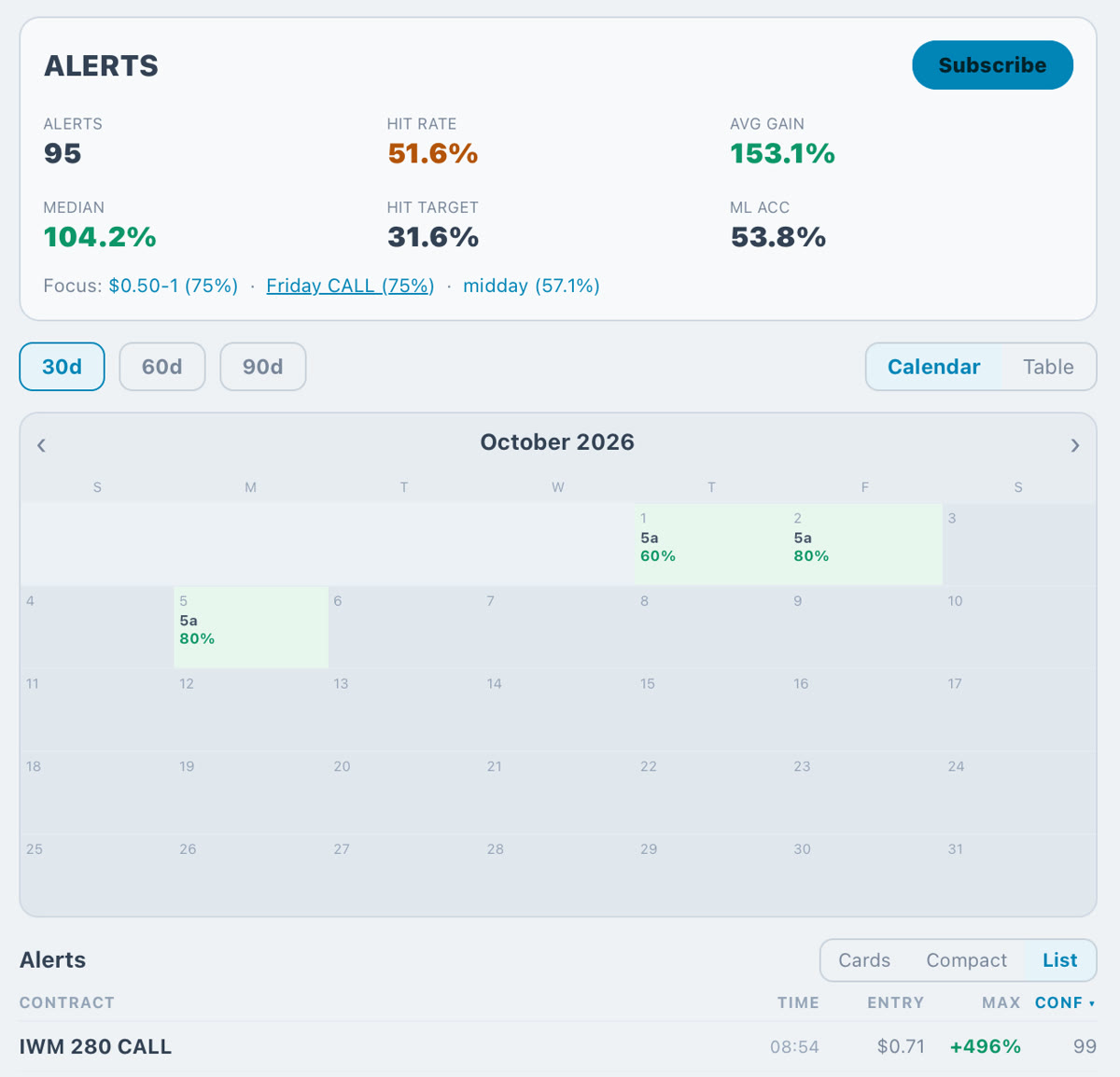
Task: Open the $0.50-1 (75%) focus link
Action: click(174, 286)
